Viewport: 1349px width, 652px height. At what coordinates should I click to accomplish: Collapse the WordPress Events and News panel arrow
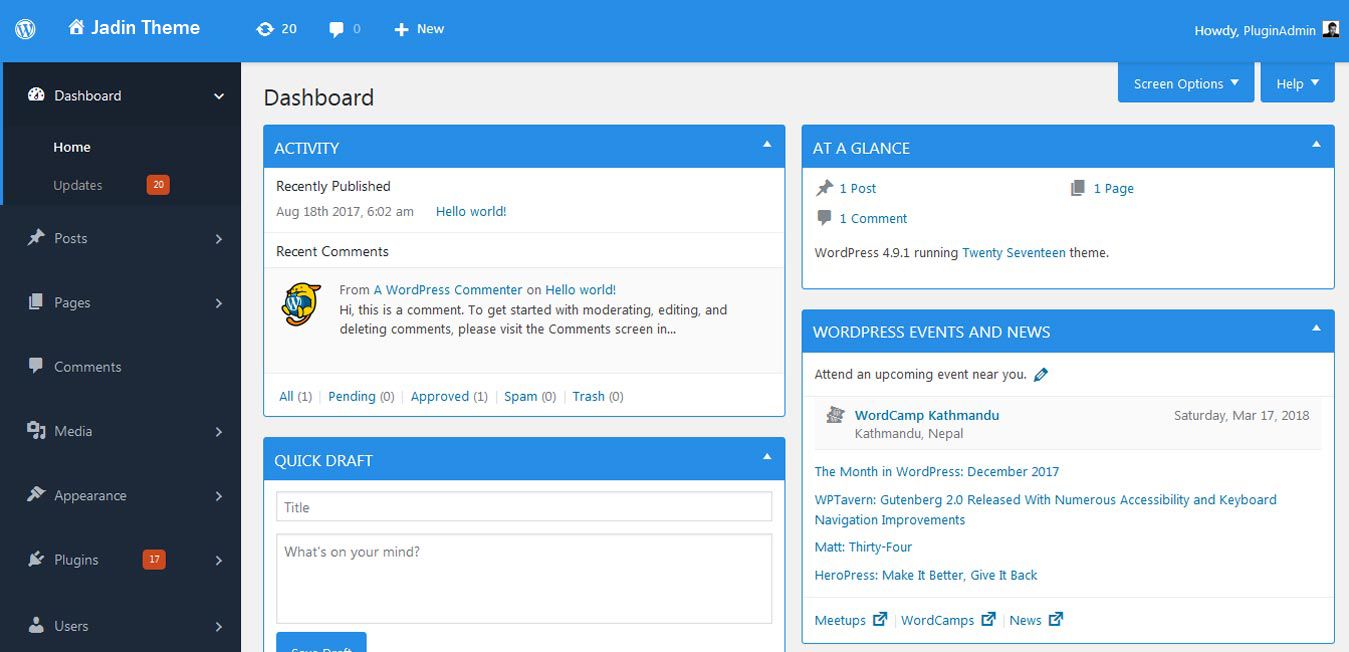[x=1316, y=328]
